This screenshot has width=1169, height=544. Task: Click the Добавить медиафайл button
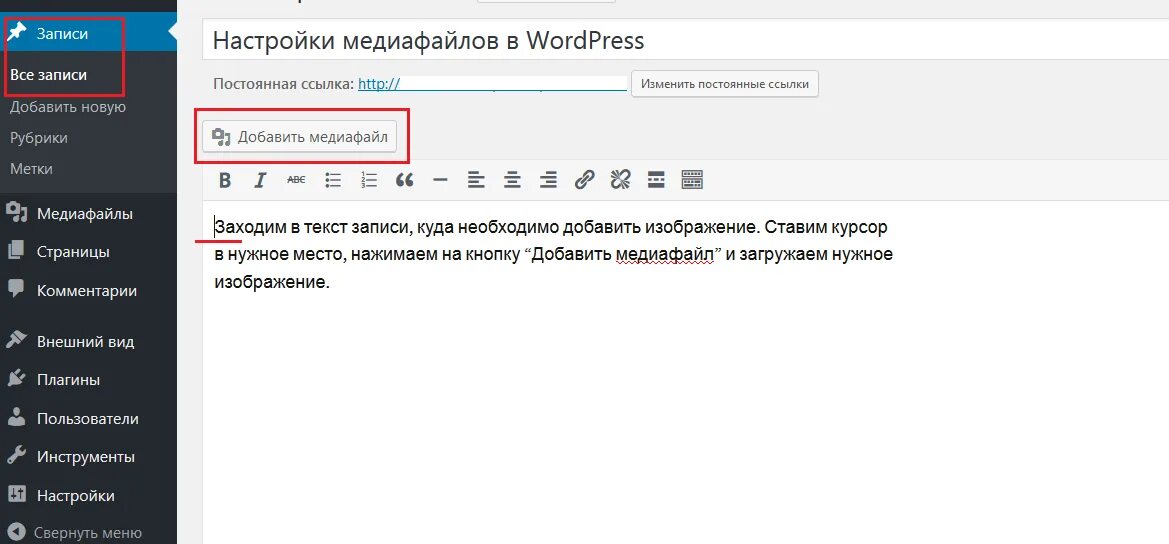tap(300, 137)
